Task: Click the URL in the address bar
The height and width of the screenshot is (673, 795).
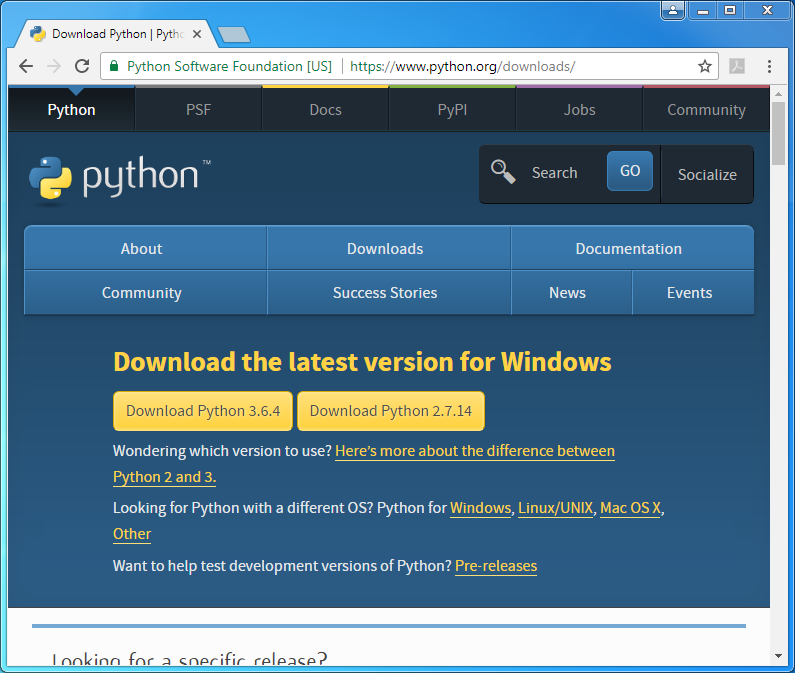Action: [462, 66]
